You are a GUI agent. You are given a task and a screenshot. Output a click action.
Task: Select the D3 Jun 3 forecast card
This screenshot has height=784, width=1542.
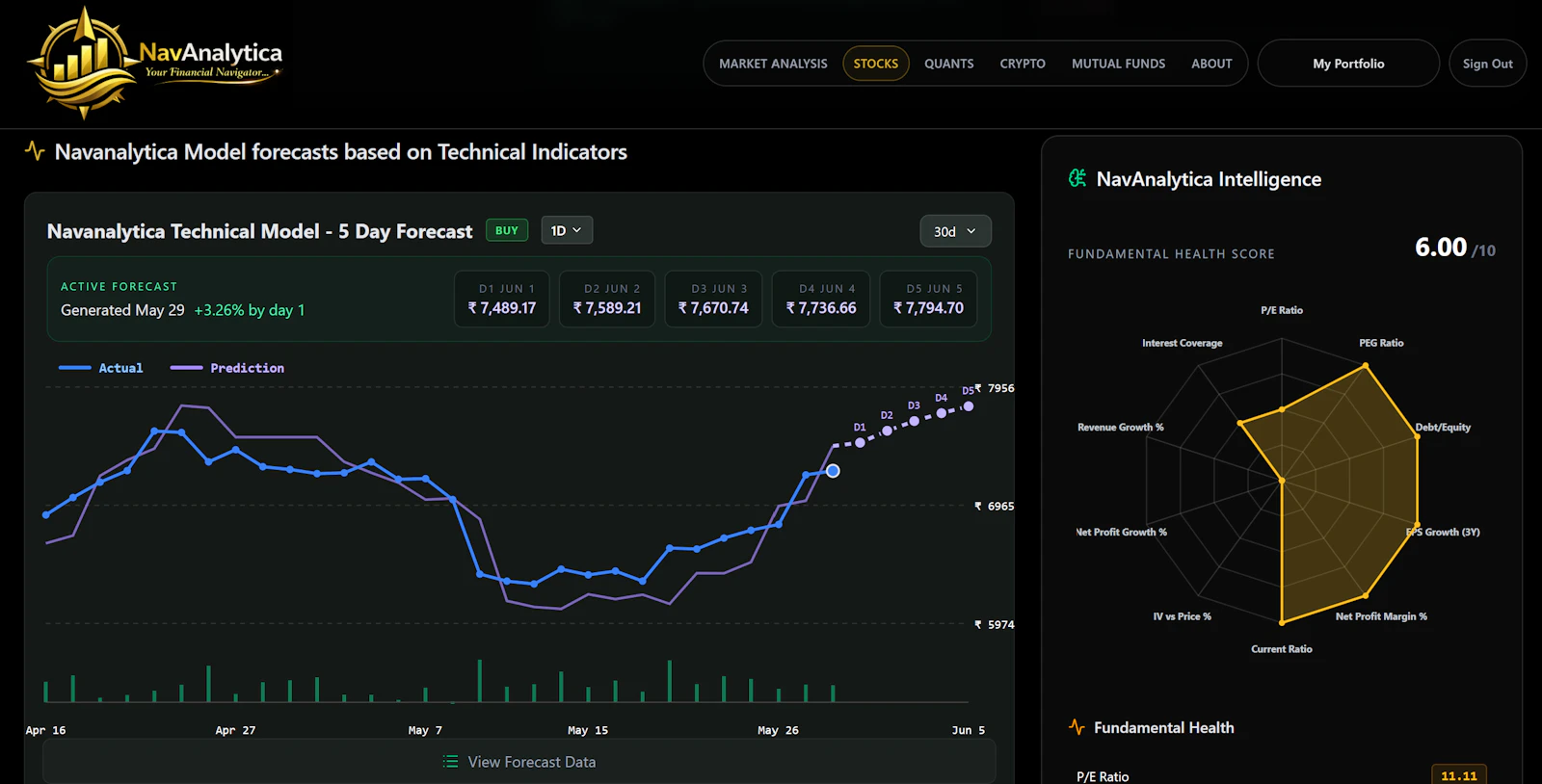[x=713, y=300]
